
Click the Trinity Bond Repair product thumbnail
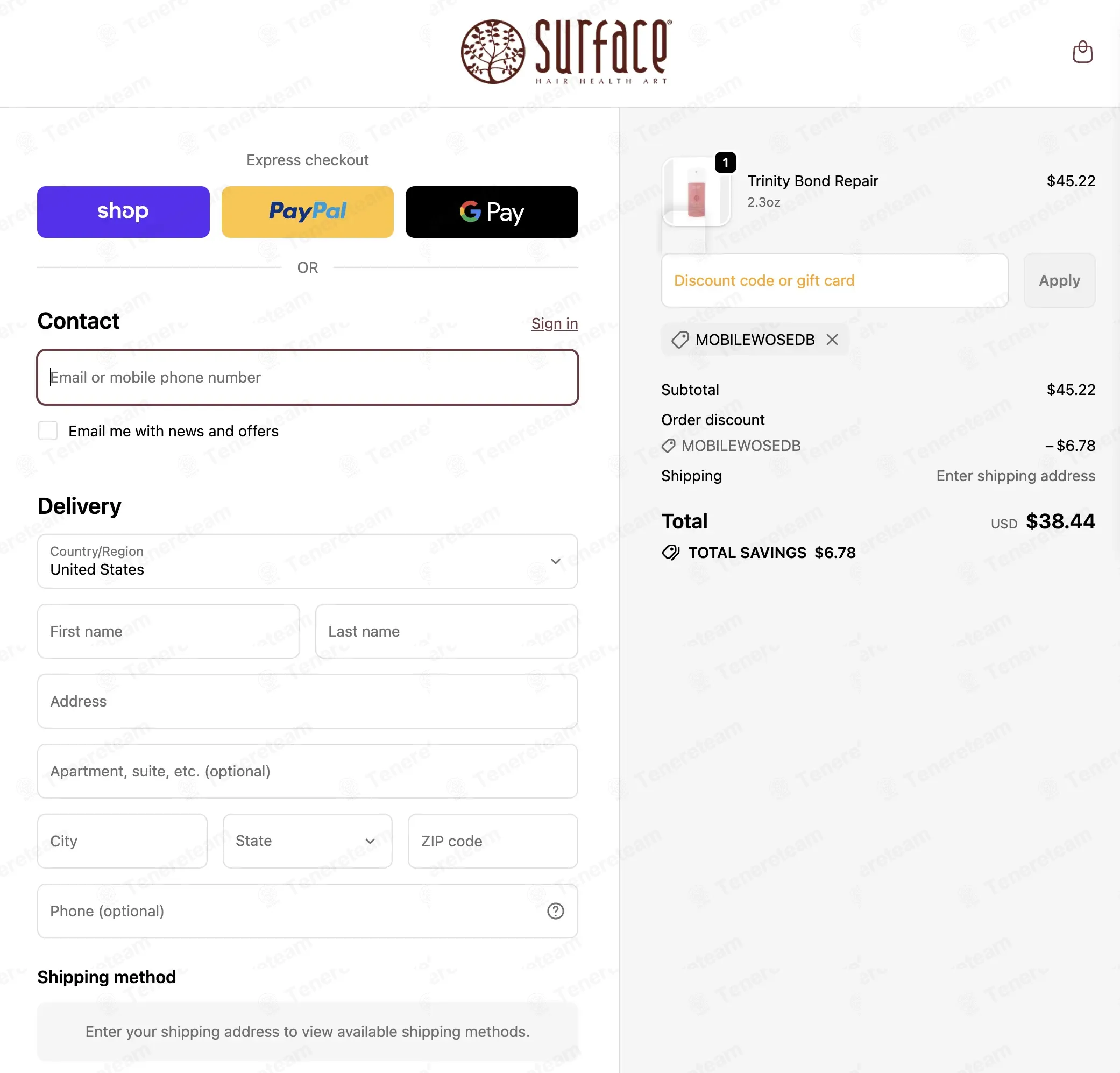click(x=696, y=193)
